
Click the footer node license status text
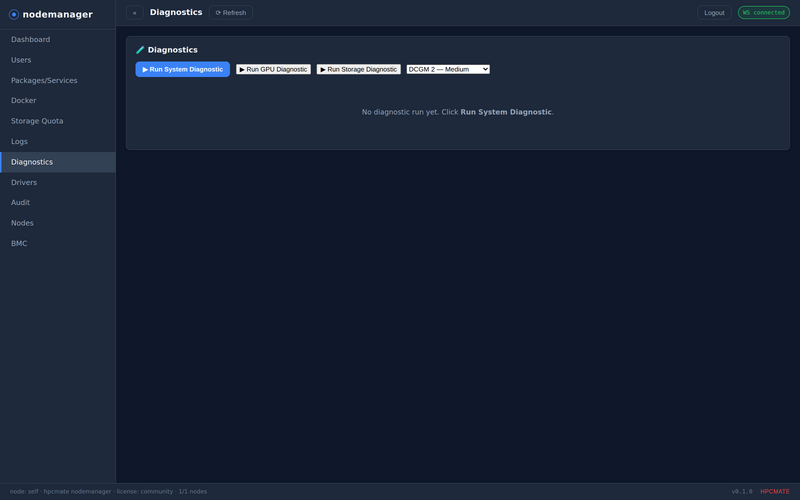[x=108, y=492]
